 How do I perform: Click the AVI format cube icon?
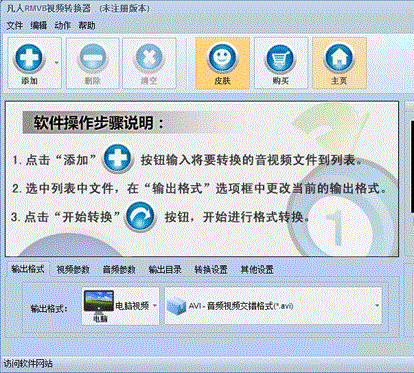pos(176,306)
